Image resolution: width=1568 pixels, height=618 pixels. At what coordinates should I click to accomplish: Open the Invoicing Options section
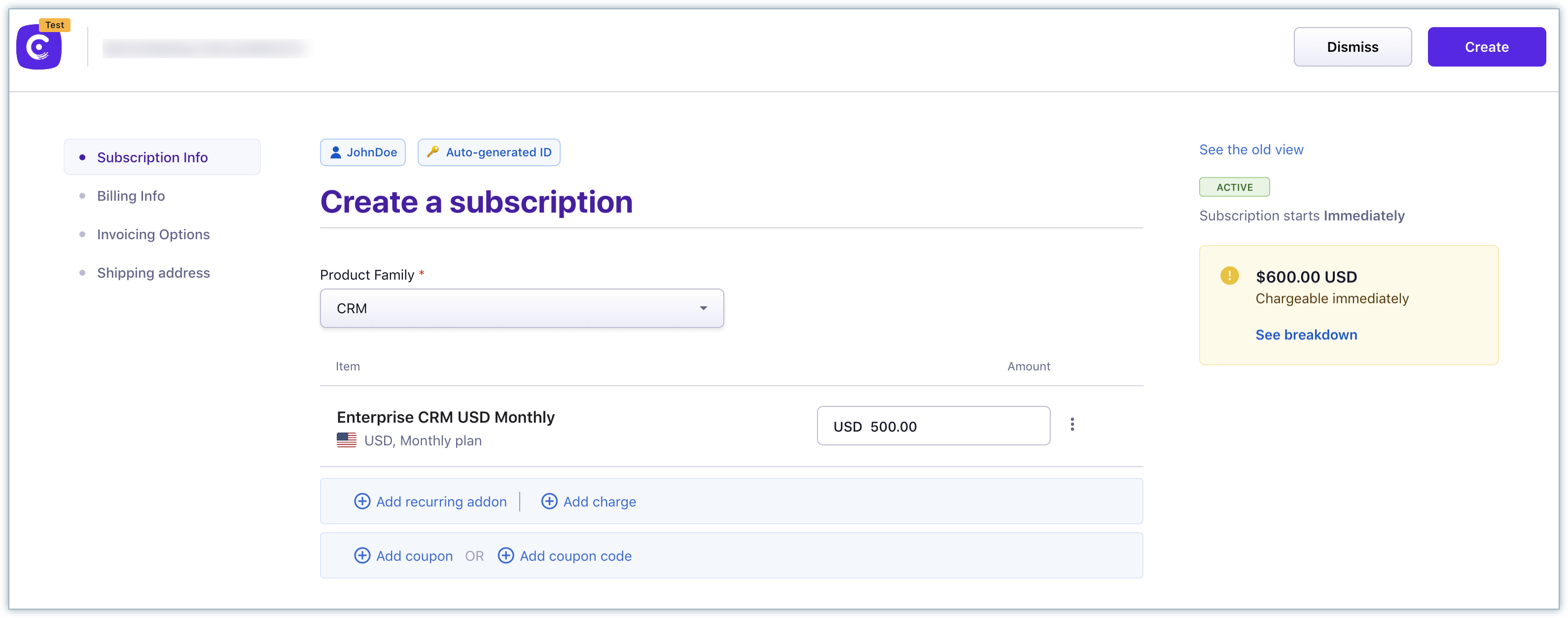pyautogui.click(x=154, y=234)
